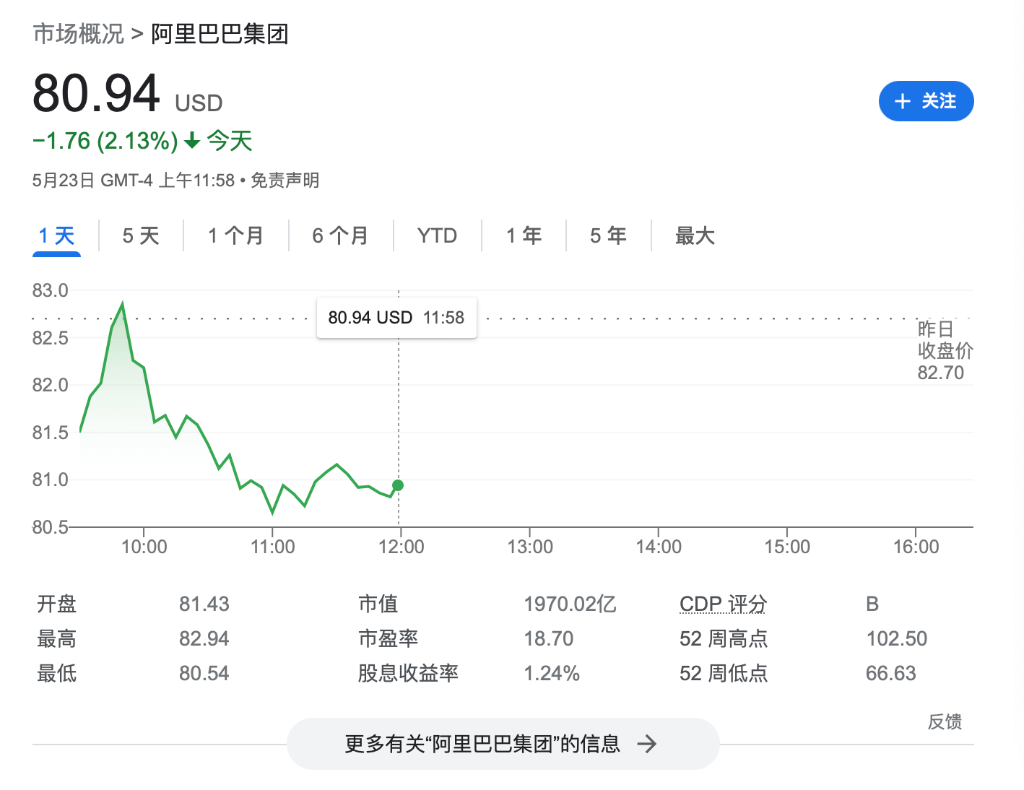This screenshot has width=1024, height=790.
Task: Select the 6 个月 range tab
Action: 340,236
